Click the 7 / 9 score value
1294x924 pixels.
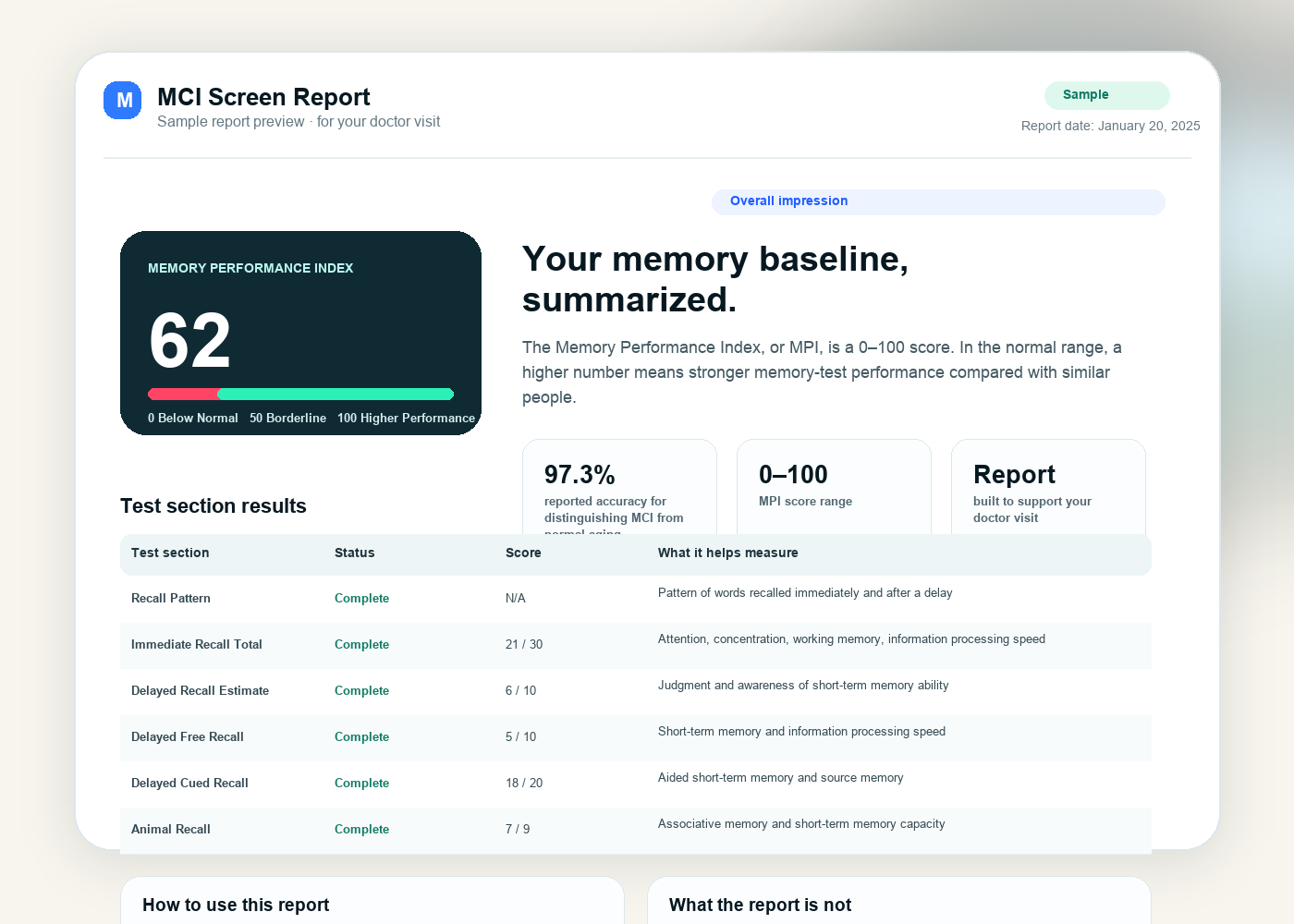pyautogui.click(x=518, y=829)
